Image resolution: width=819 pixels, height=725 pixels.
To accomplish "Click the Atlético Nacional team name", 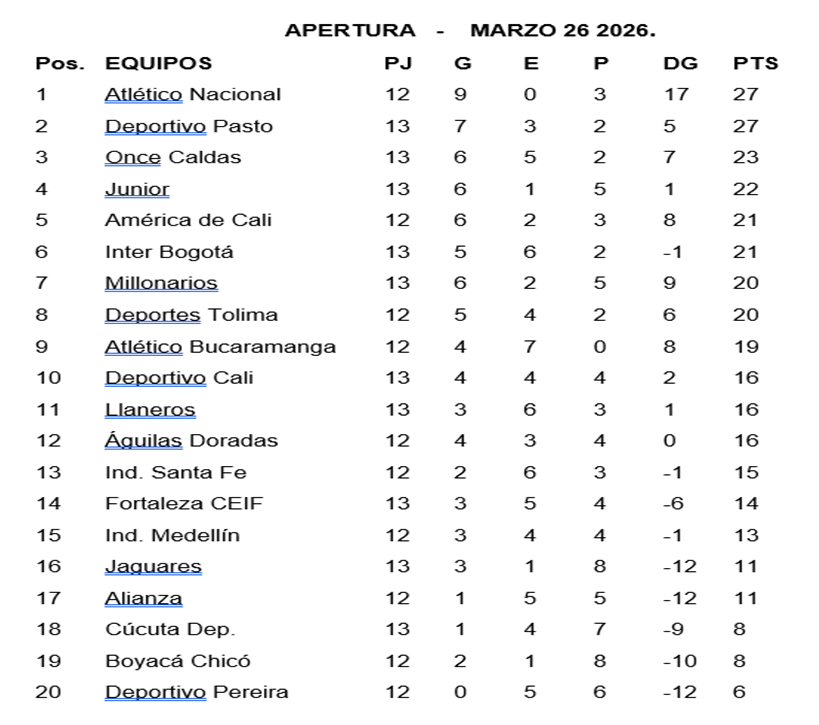I will tap(193, 95).
